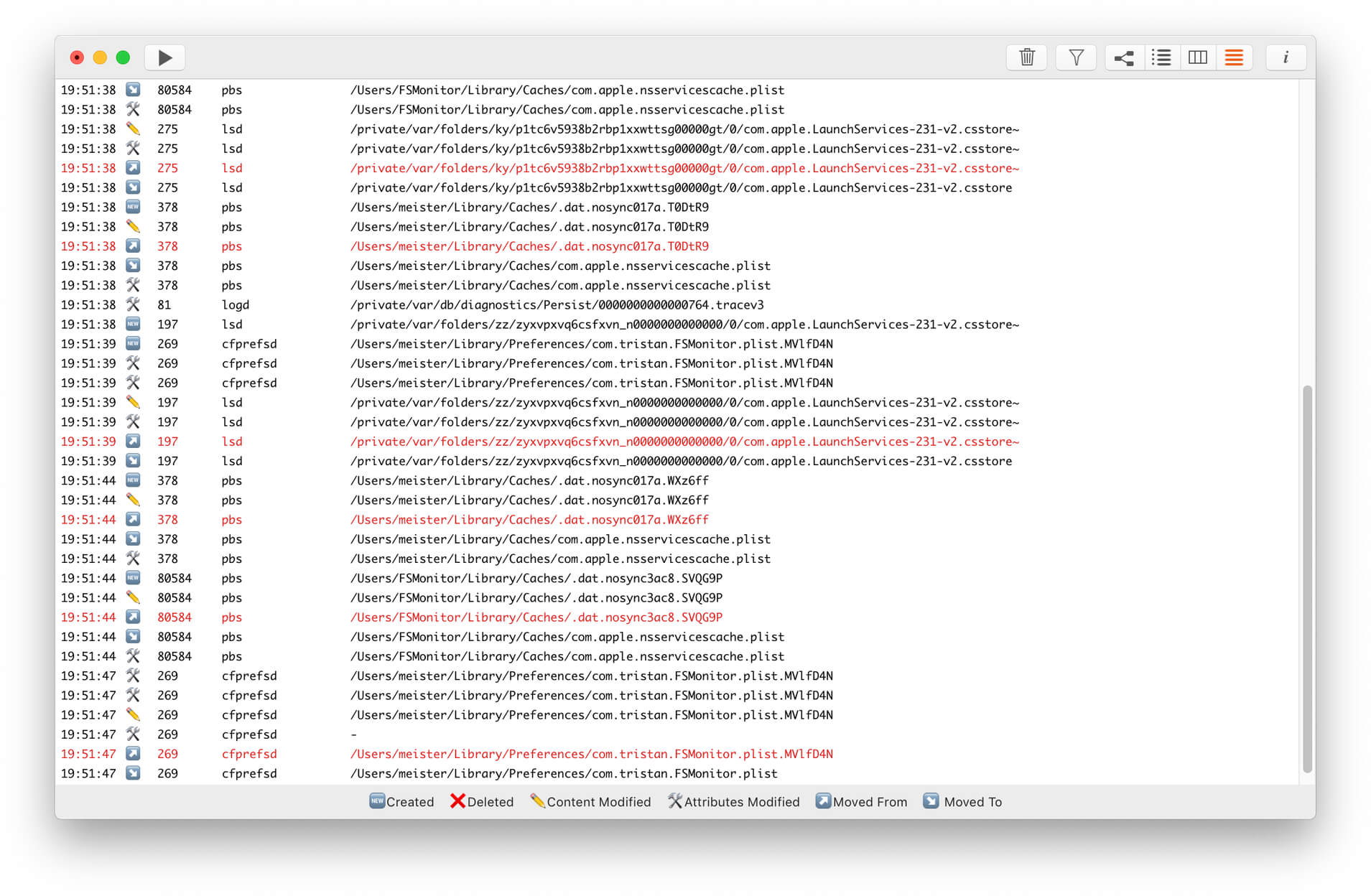The height and width of the screenshot is (896, 1371).
Task: Open the share icon in the toolbar
Action: (x=1124, y=57)
